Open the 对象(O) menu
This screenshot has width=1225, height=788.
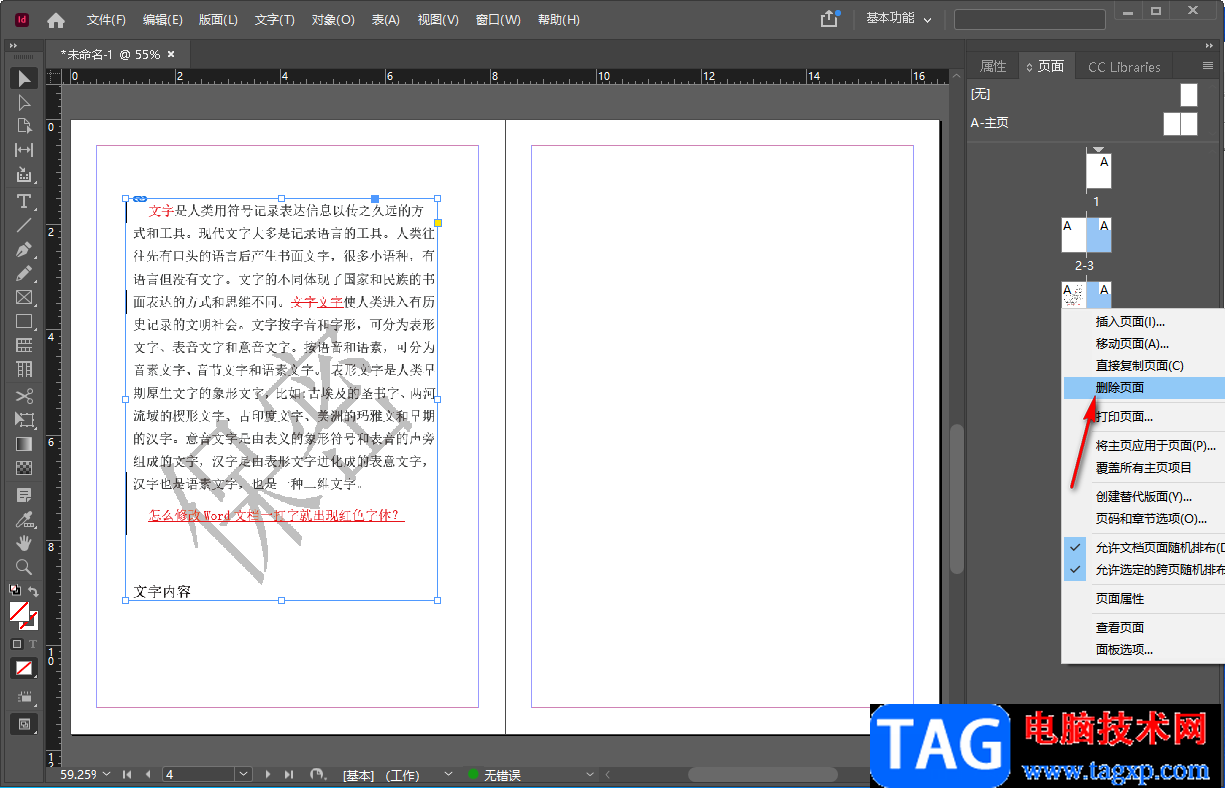tap(333, 20)
